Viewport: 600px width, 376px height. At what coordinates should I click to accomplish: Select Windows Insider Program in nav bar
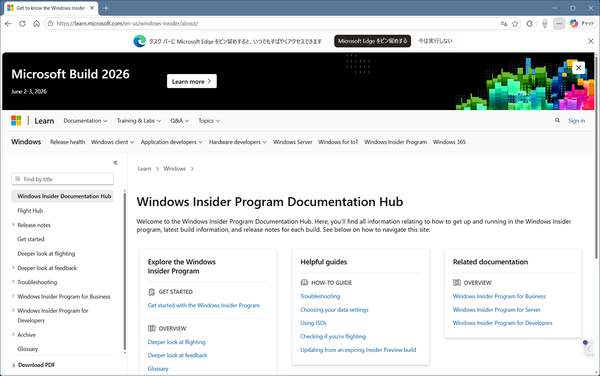point(395,142)
